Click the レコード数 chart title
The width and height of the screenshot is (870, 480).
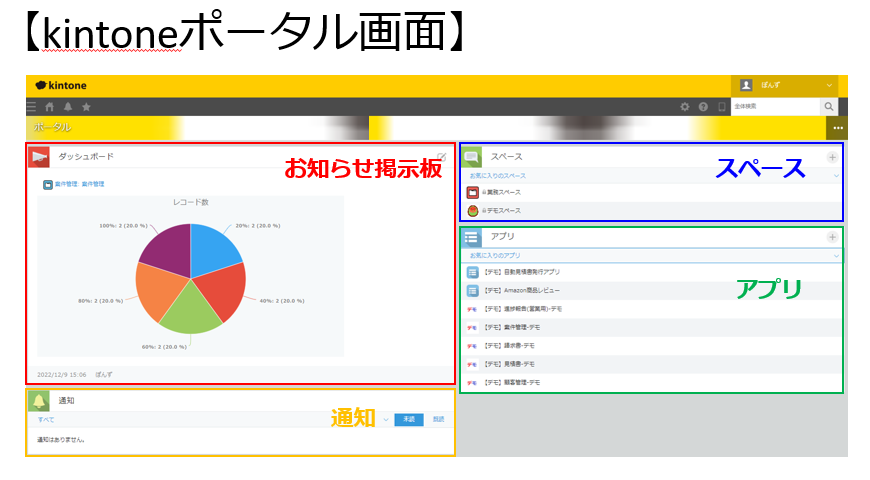pos(191,203)
